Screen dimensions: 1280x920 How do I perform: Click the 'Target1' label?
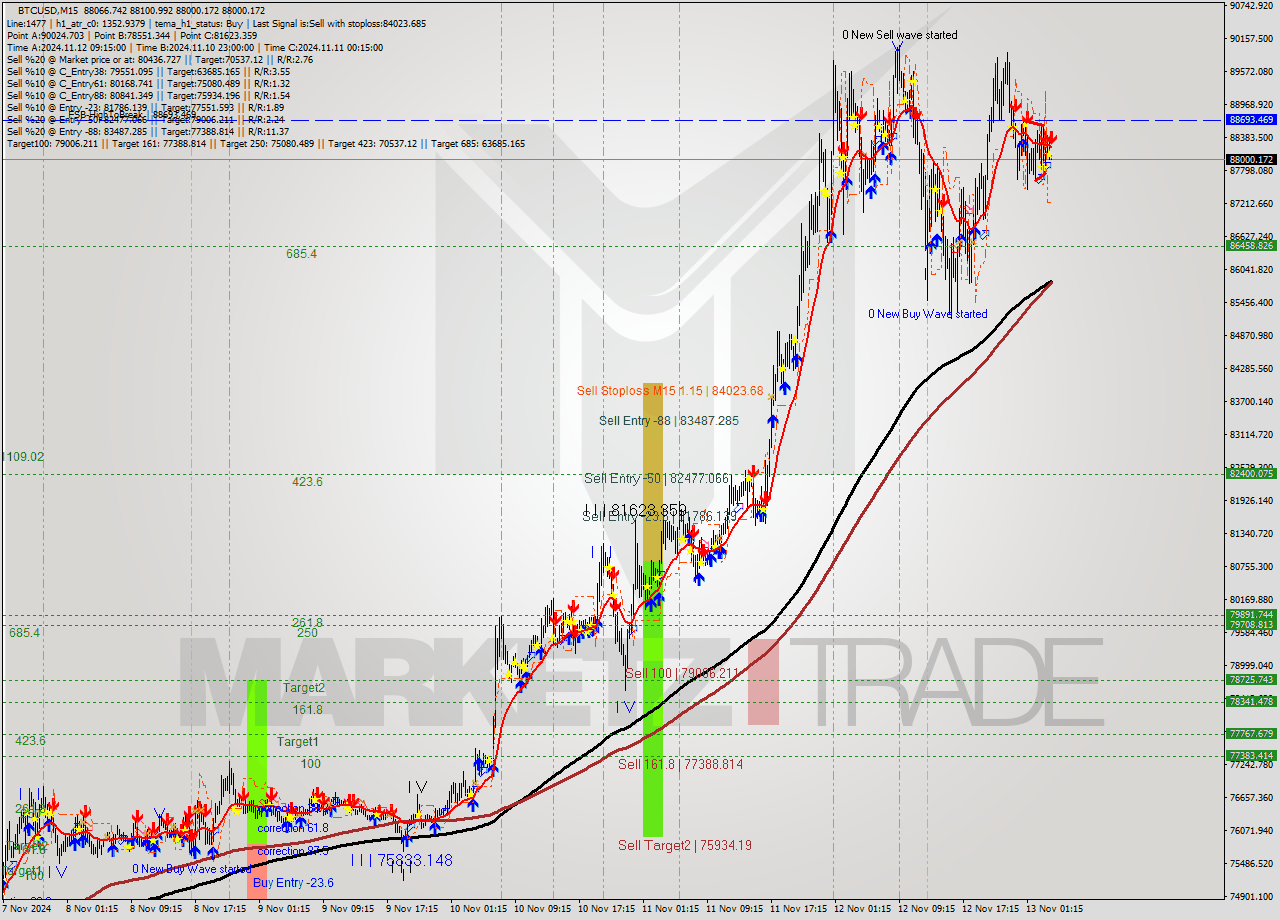[x=297, y=742]
